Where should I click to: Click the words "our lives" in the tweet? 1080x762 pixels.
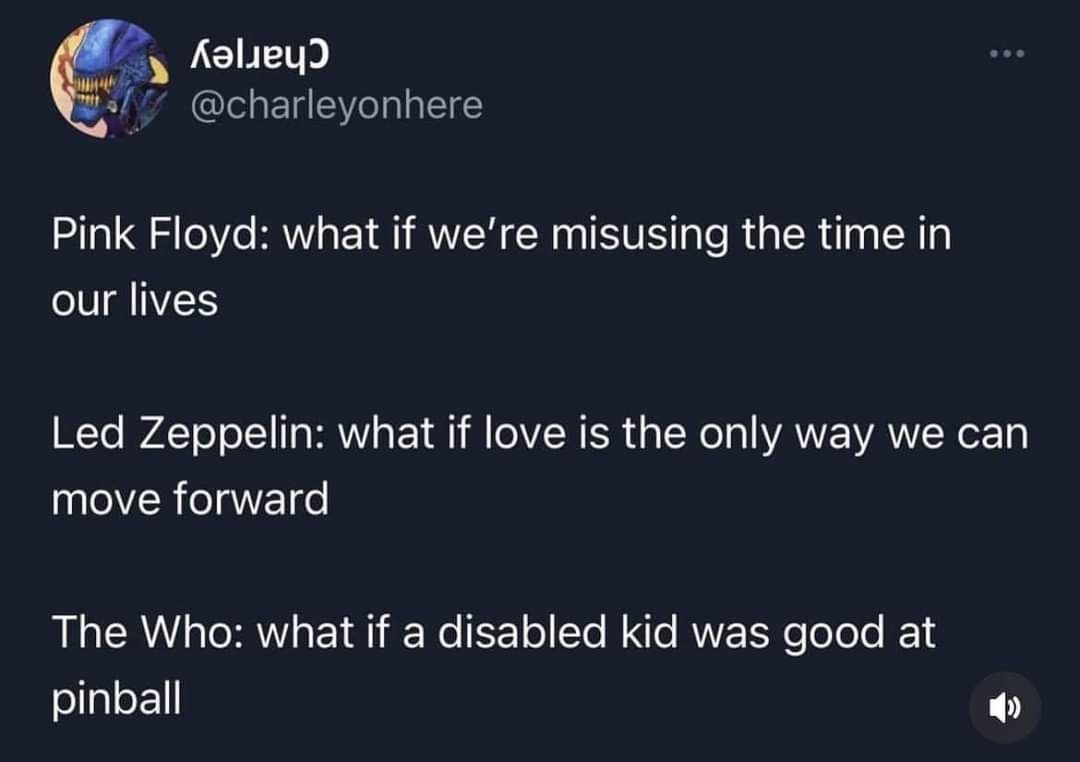tap(134, 301)
